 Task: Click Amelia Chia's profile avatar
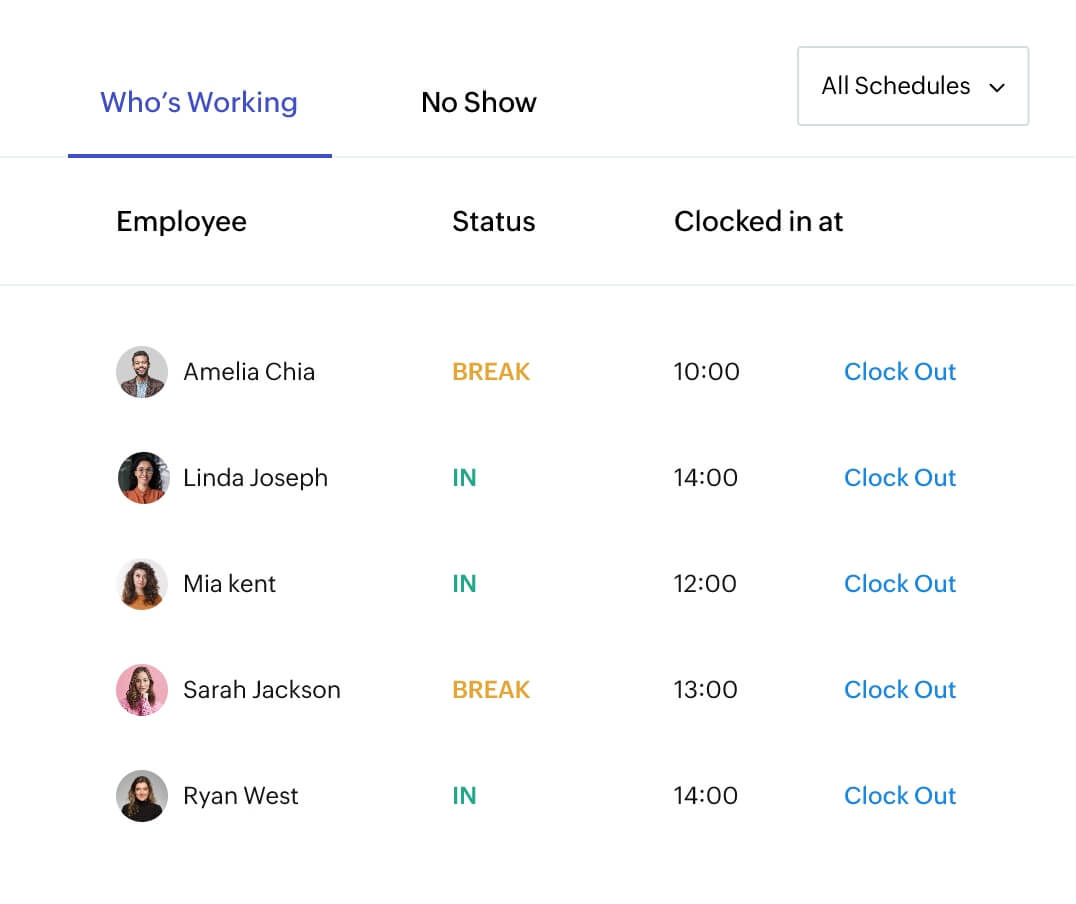141,372
